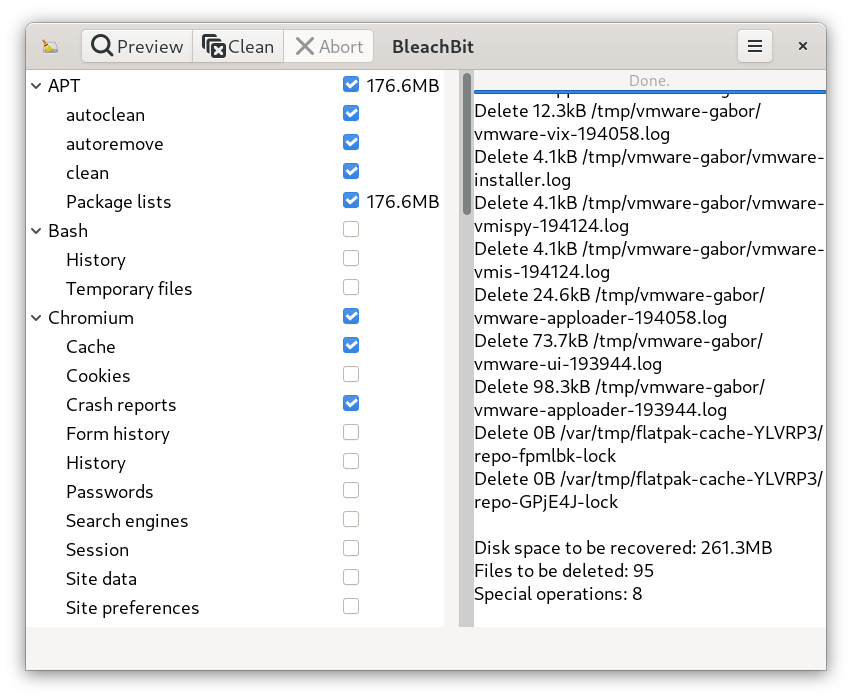This screenshot has height=699, width=852.
Task: Select the Temporary files row label
Action: click(129, 289)
